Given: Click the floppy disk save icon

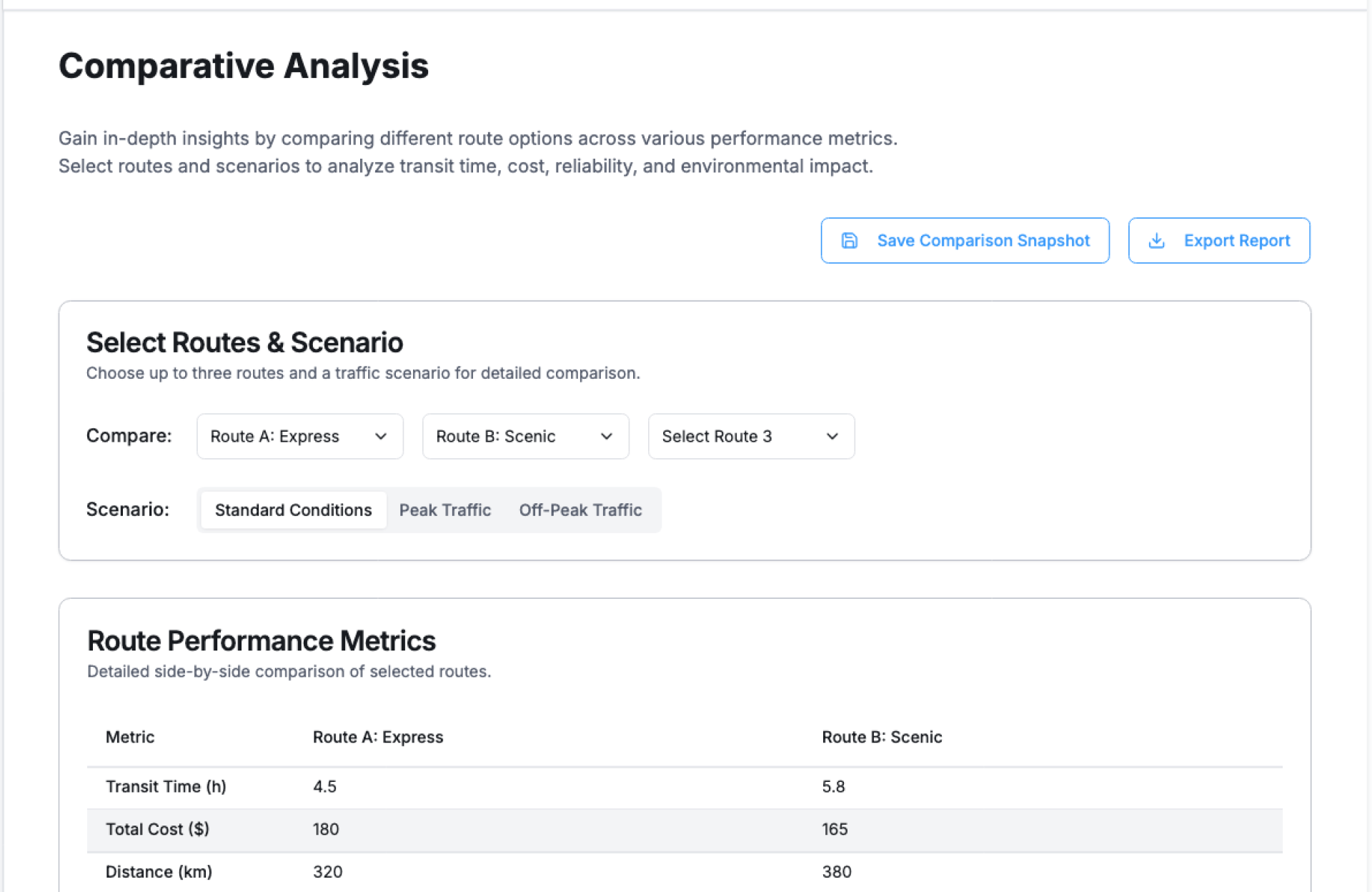Looking at the screenshot, I should pyautogui.click(x=849, y=241).
